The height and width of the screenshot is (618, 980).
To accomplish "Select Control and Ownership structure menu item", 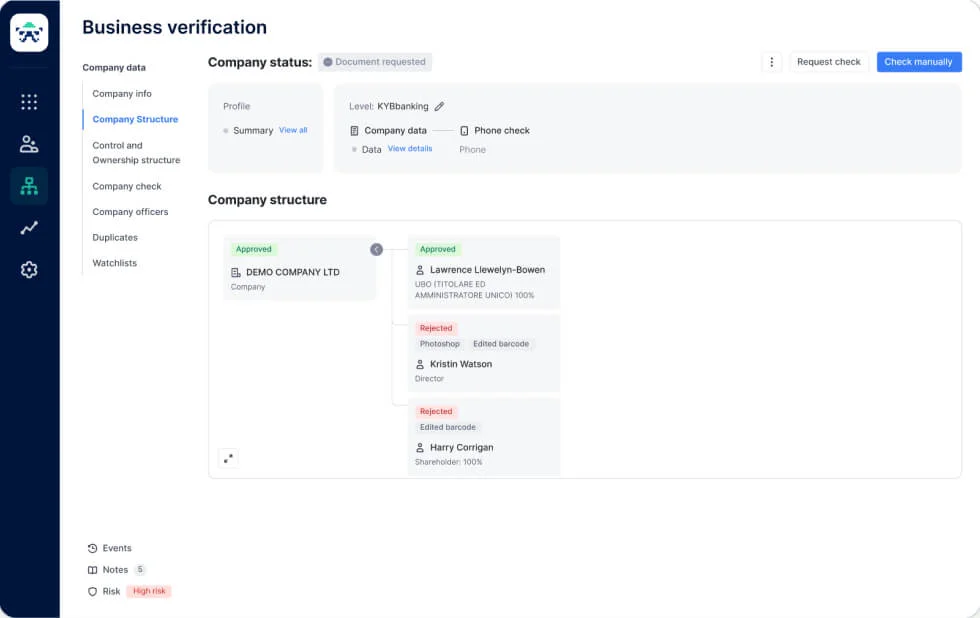I will point(136,153).
